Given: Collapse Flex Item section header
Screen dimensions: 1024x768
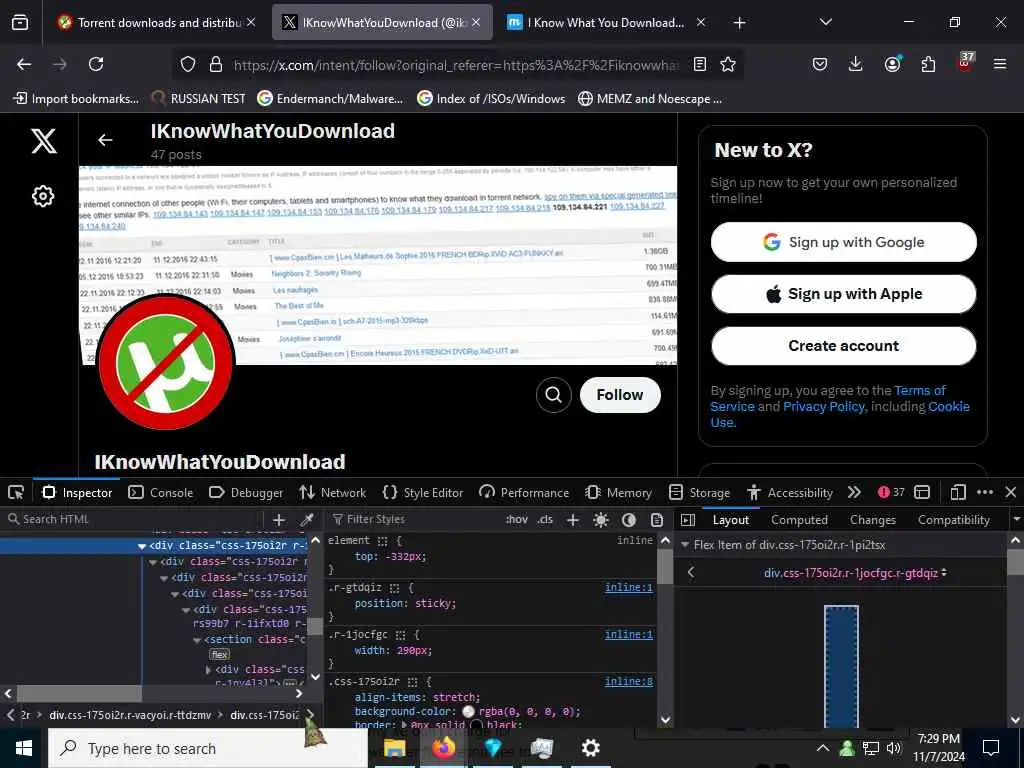Looking at the screenshot, I should point(684,545).
